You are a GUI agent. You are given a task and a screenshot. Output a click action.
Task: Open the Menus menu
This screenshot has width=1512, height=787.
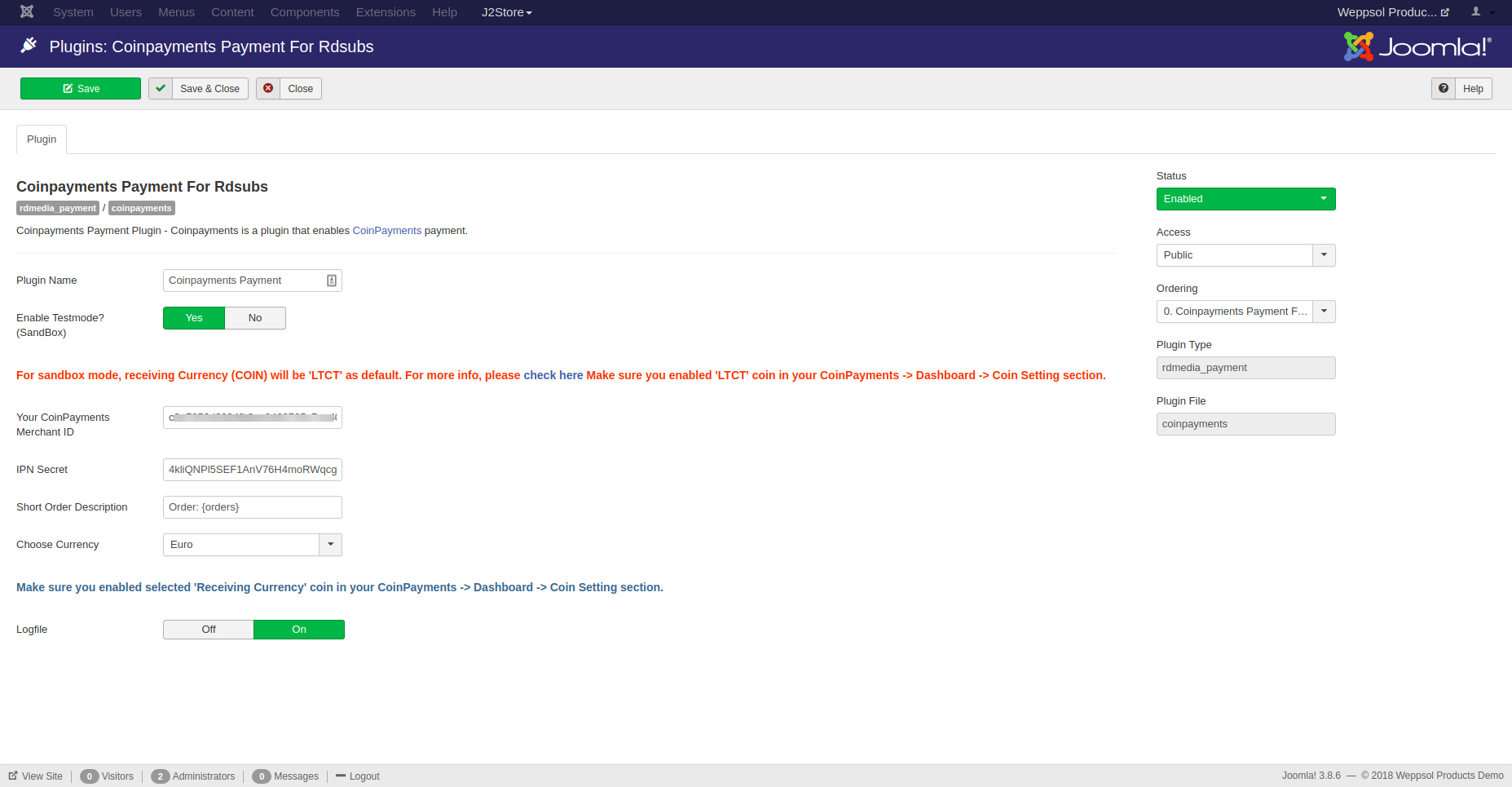[176, 12]
